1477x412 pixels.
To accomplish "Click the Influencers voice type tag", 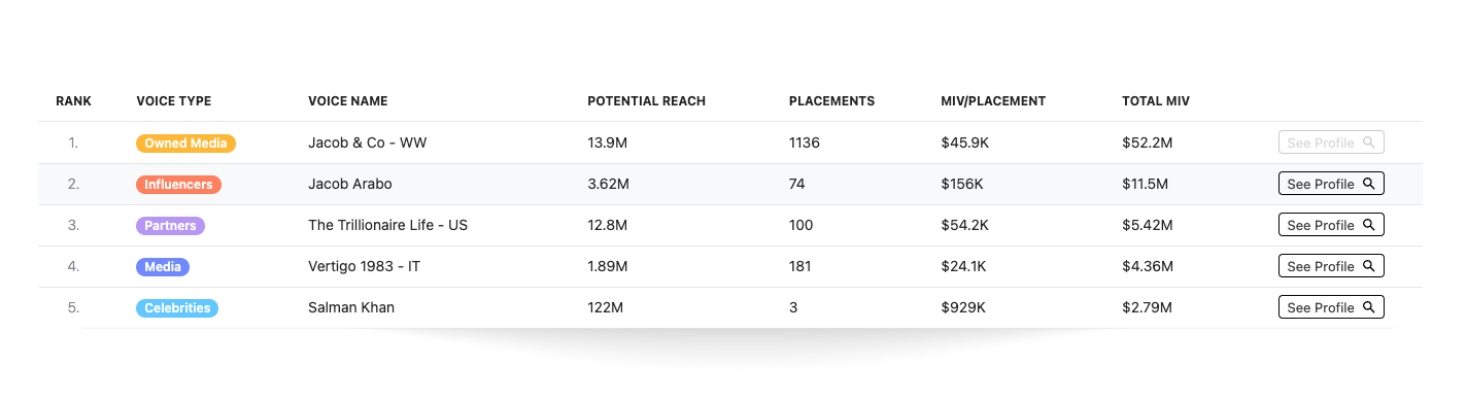I will point(179,184).
